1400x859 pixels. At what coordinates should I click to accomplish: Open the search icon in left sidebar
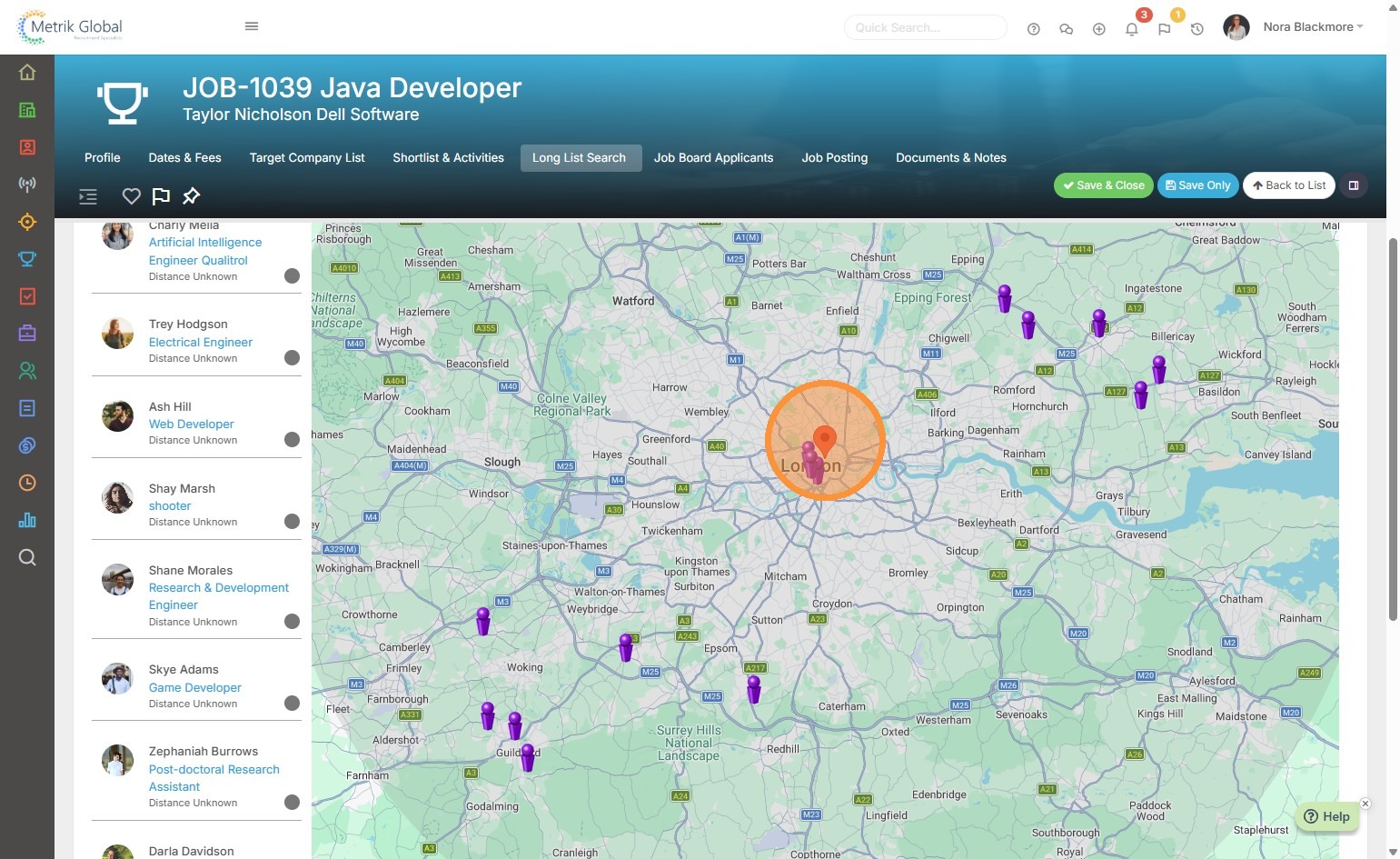(27, 557)
